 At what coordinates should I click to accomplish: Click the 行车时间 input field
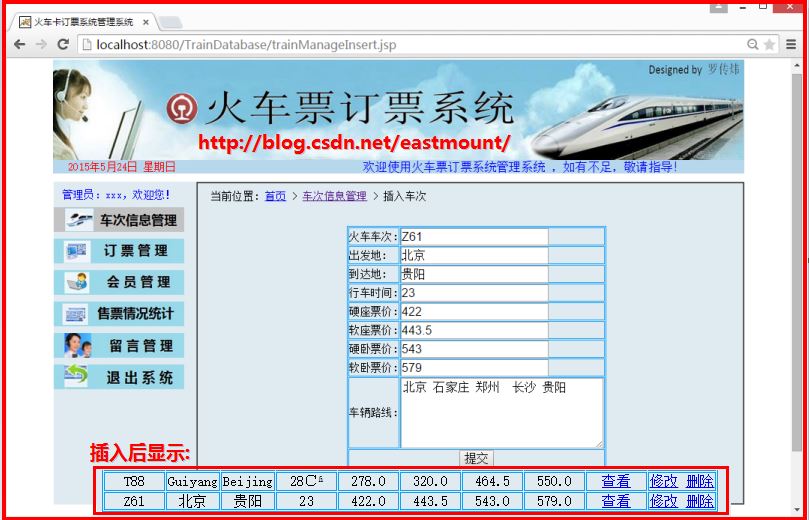coord(474,293)
